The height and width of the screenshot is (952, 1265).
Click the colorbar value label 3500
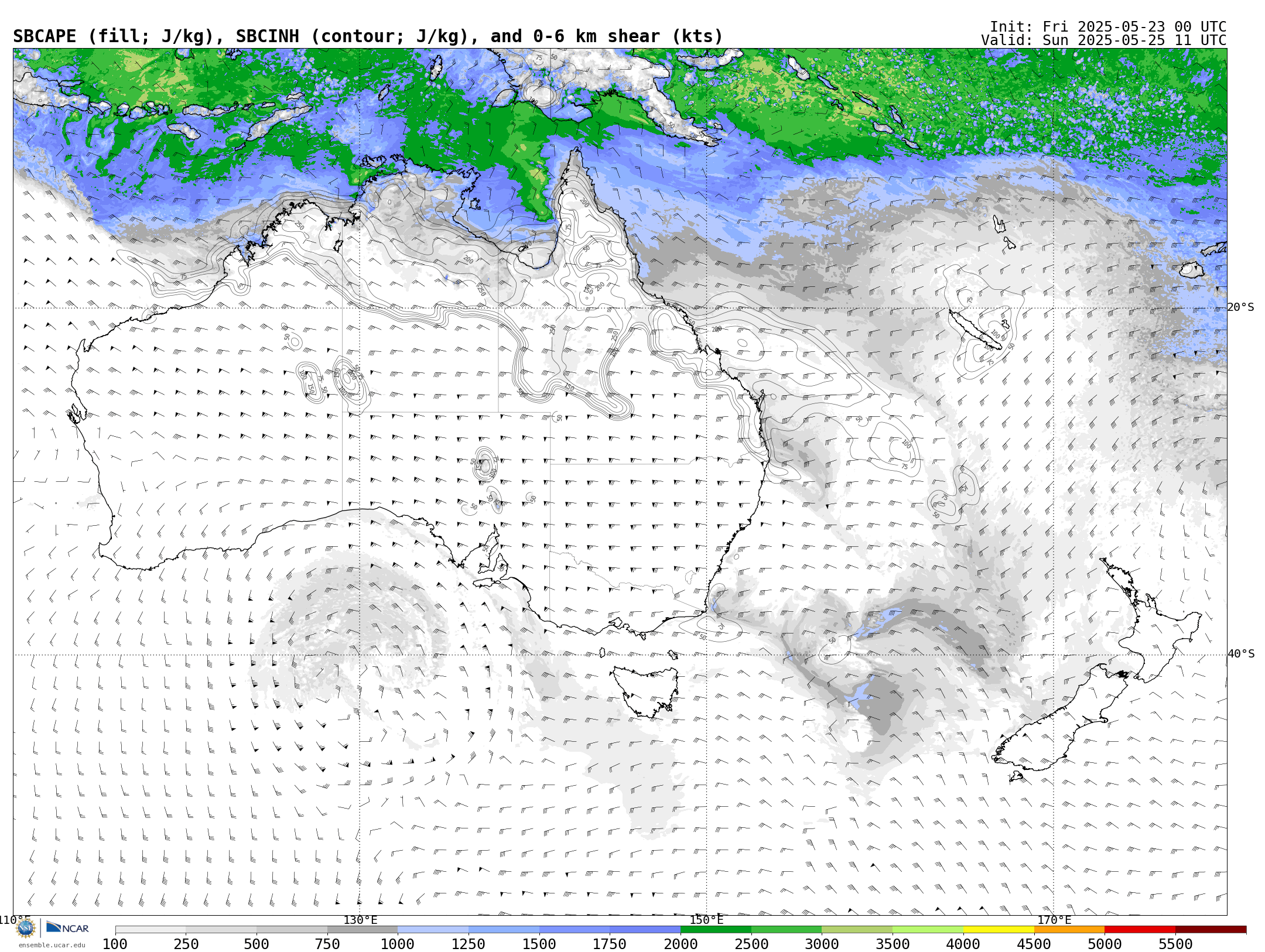pos(893,944)
